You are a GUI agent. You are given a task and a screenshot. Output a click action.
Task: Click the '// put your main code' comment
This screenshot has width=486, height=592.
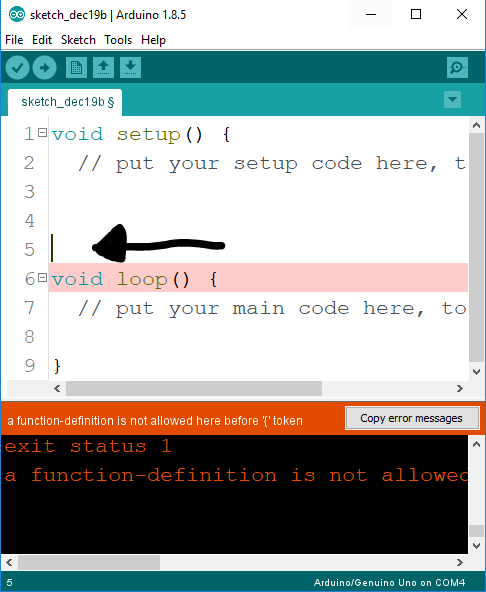[x=272, y=308]
